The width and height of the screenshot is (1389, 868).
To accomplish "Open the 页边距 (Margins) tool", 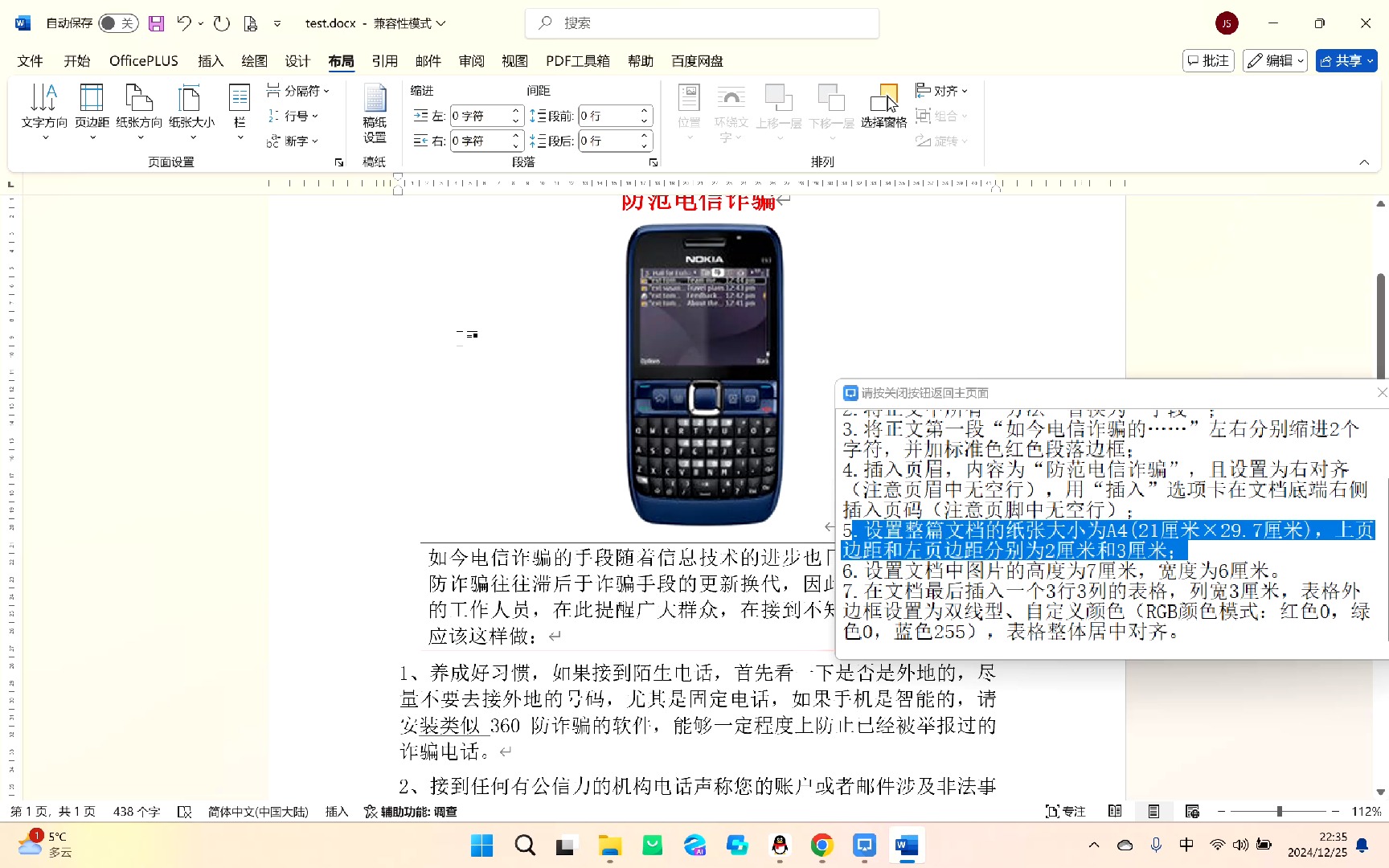I will pyautogui.click(x=92, y=110).
